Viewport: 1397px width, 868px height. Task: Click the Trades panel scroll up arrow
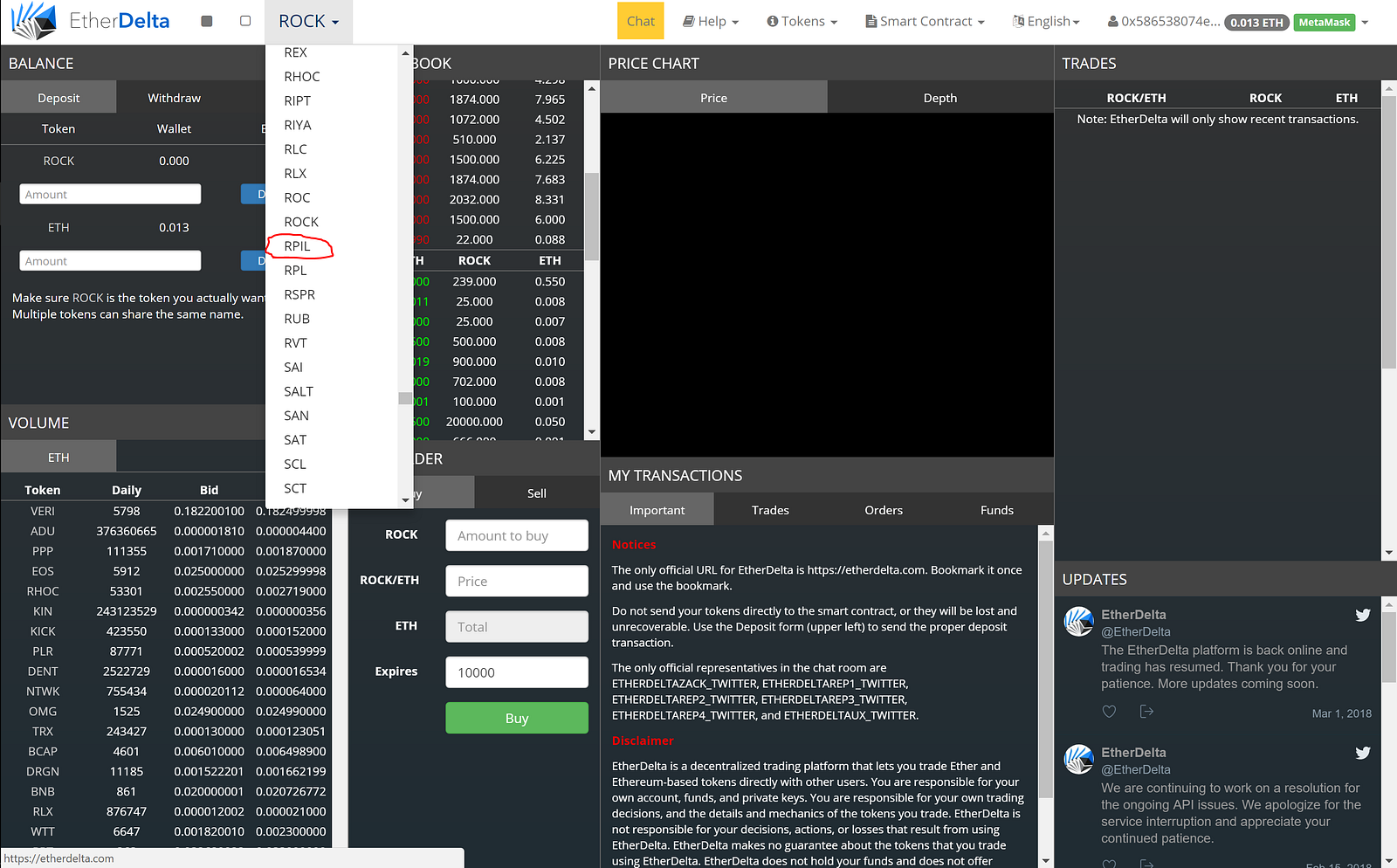1389,88
